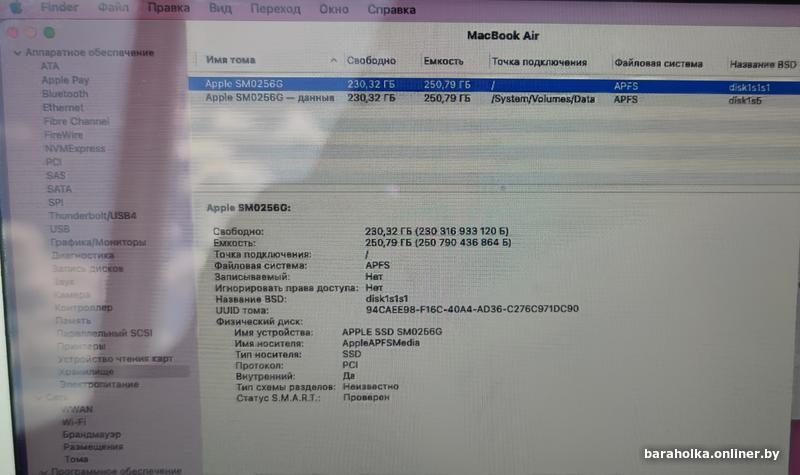This screenshot has width=800, height=475.
Task: Select PCI in the sidebar
Action: tap(54, 162)
